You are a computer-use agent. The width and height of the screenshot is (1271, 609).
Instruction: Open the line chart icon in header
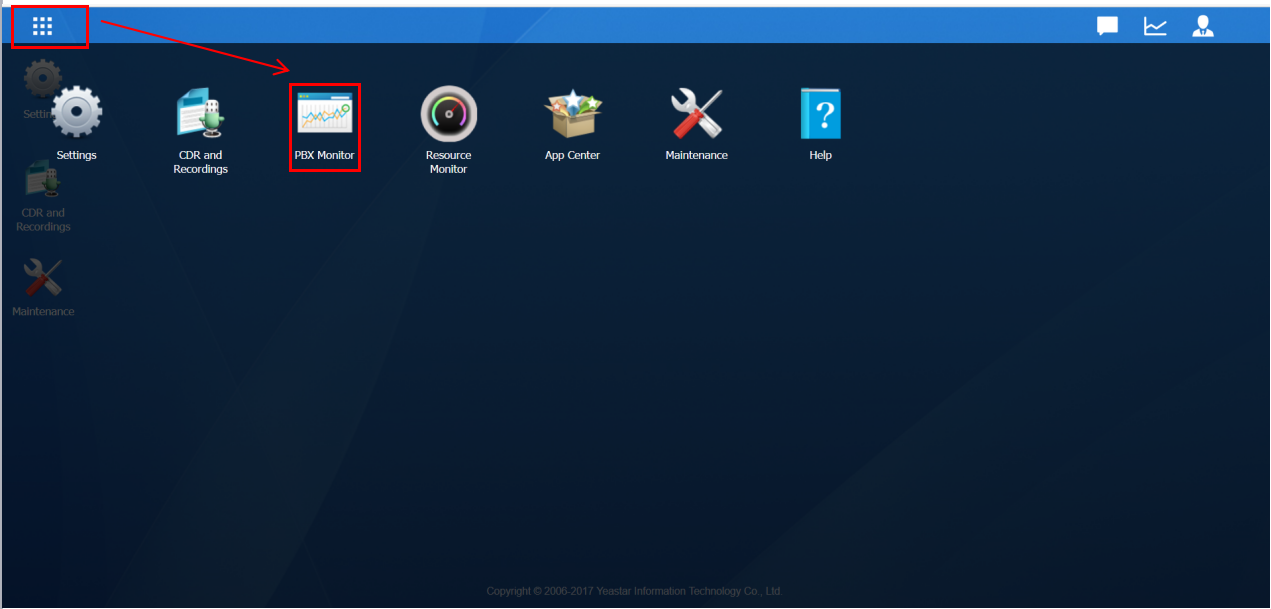click(x=1155, y=26)
